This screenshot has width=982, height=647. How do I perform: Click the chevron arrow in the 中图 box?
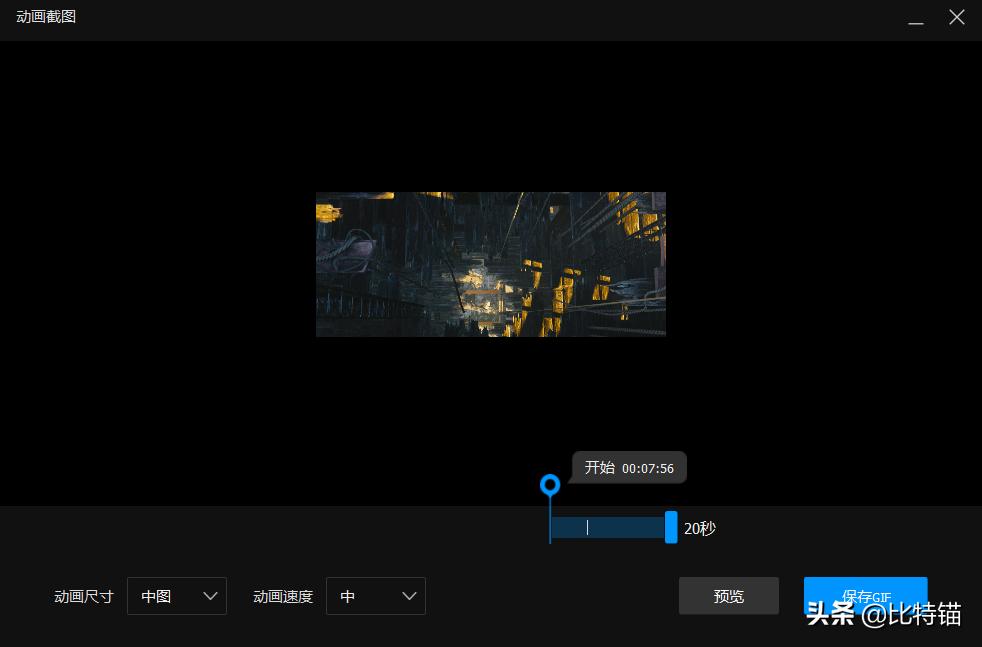click(x=210, y=596)
